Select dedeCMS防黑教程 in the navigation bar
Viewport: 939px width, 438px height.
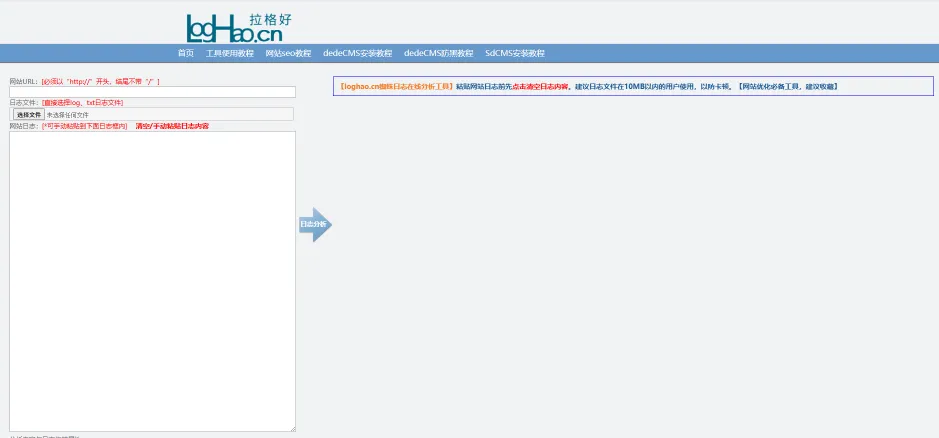pyautogui.click(x=439, y=53)
